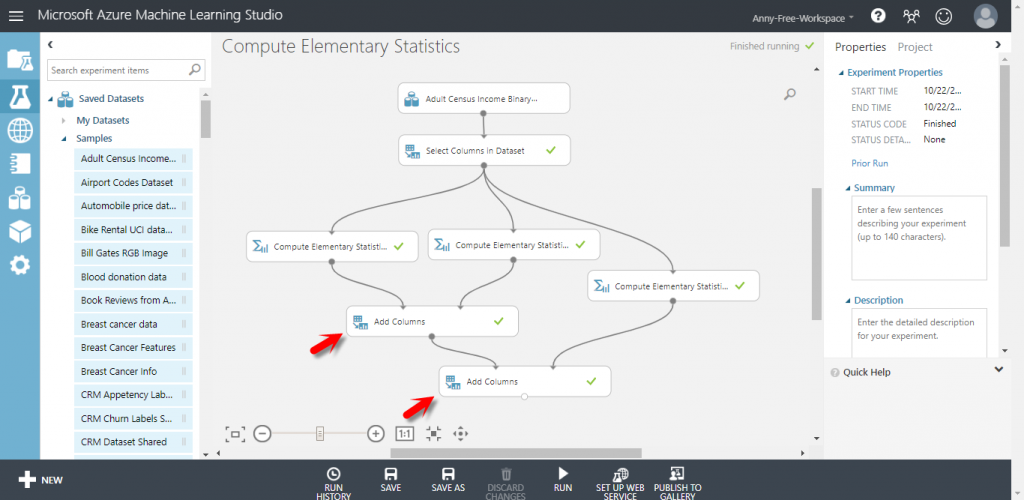Click the NEW plus button
The width and height of the screenshot is (1024, 500).
(x=40, y=480)
